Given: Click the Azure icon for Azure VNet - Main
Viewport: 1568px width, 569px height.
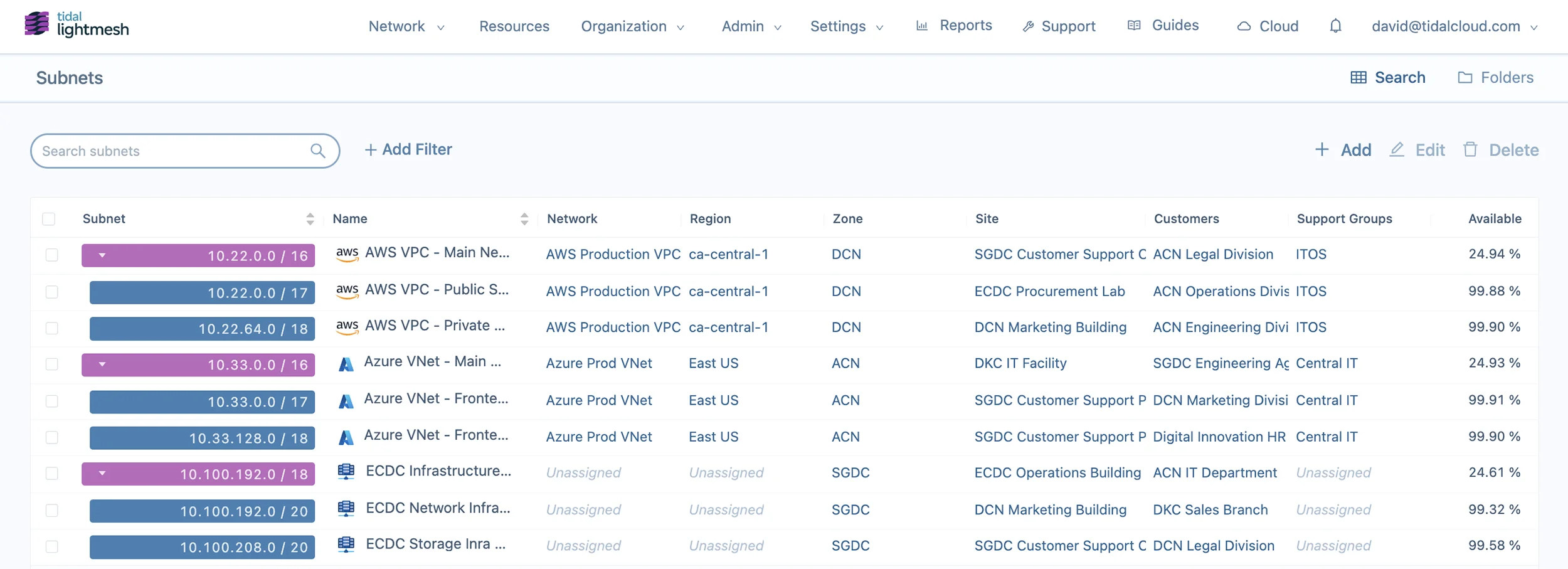Looking at the screenshot, I should point(346,364).
